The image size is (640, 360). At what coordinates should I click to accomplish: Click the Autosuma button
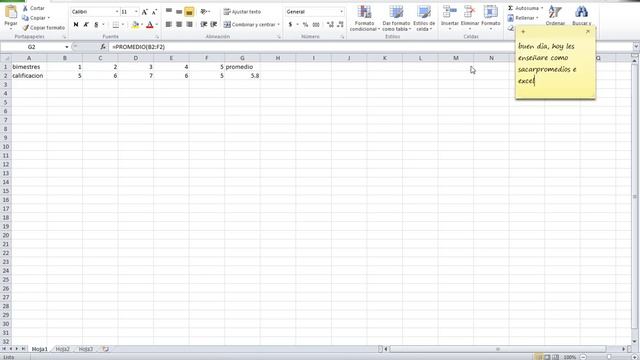[525, 8]
